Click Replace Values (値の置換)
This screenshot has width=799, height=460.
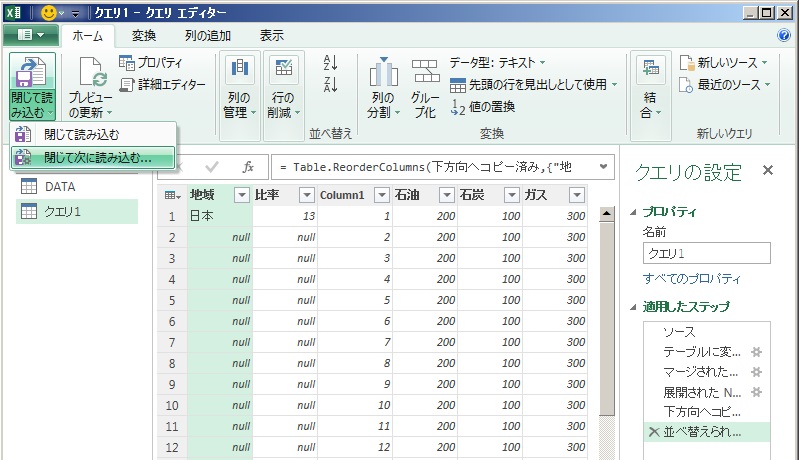(x=483, y=107)
